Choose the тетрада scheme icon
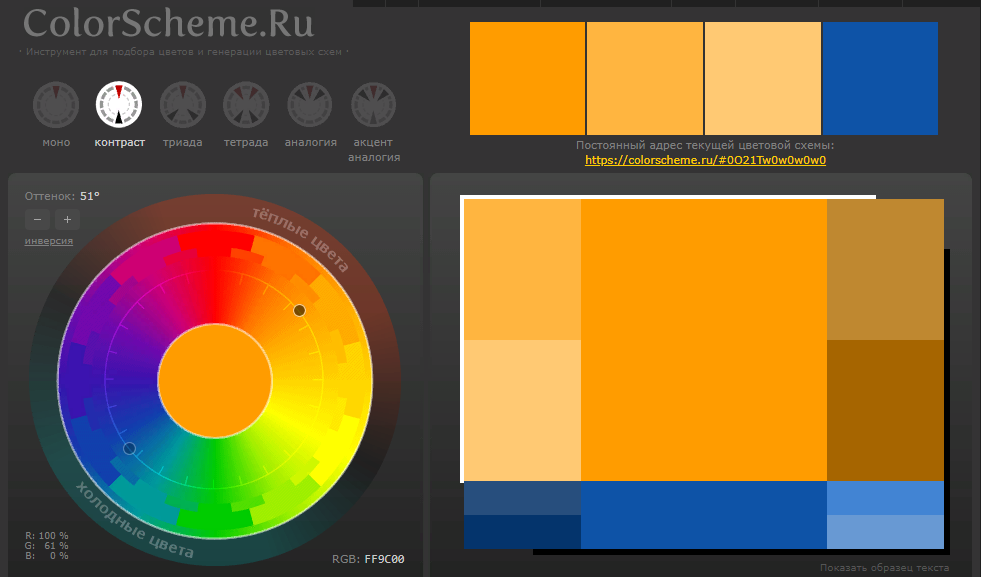 tap(246, 105)
